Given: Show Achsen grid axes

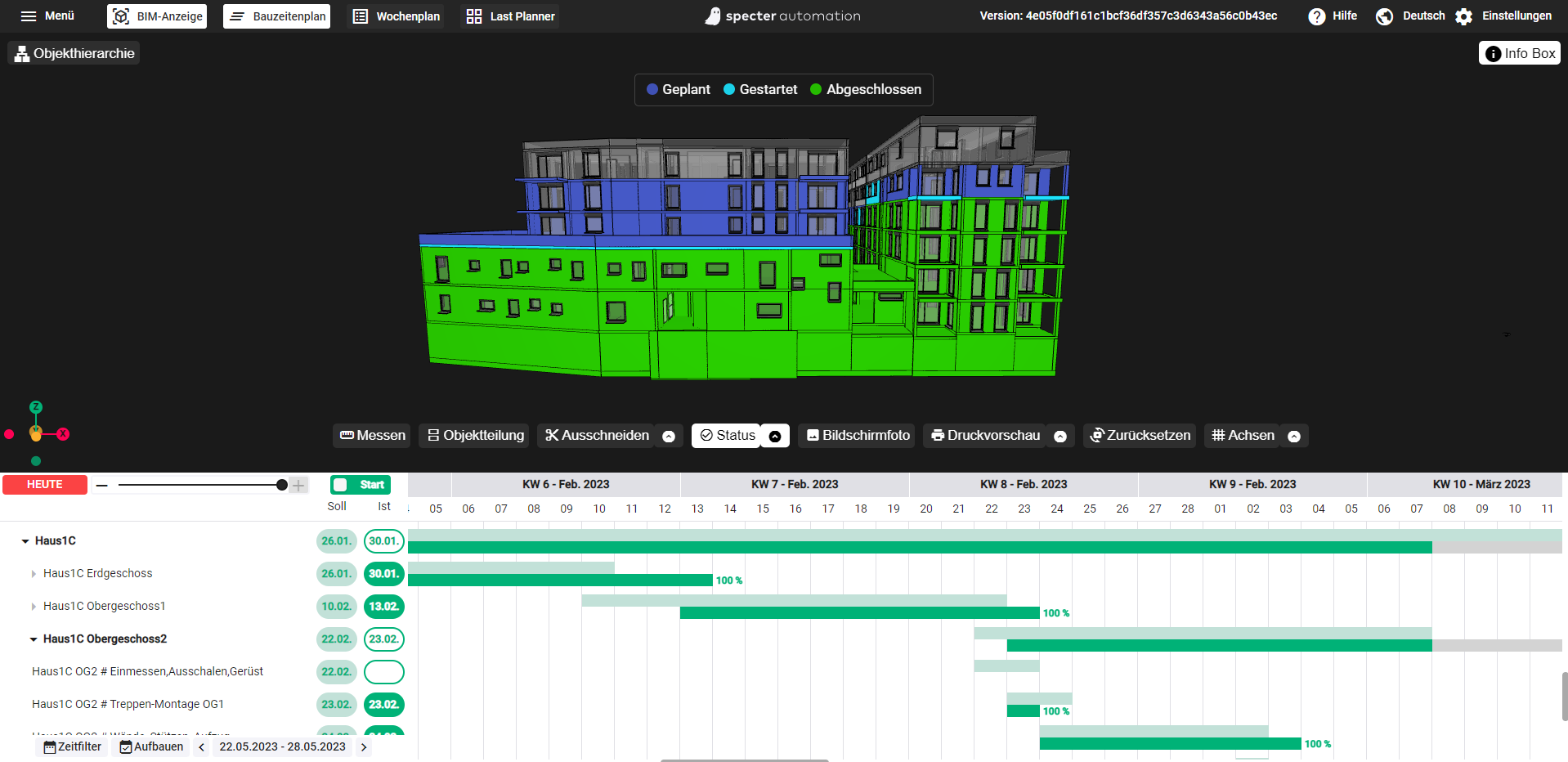Looking at the screenshot, I should pos(1243,436).
